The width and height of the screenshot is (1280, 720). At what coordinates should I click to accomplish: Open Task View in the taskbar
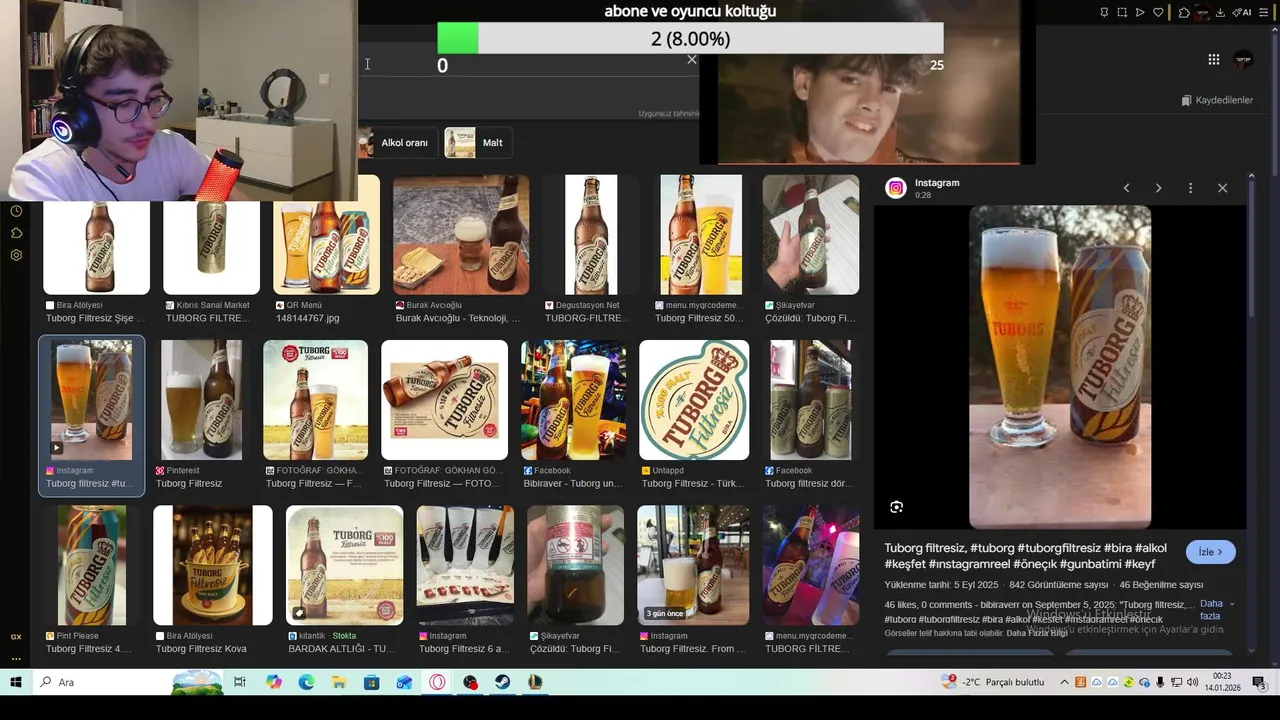240,682
